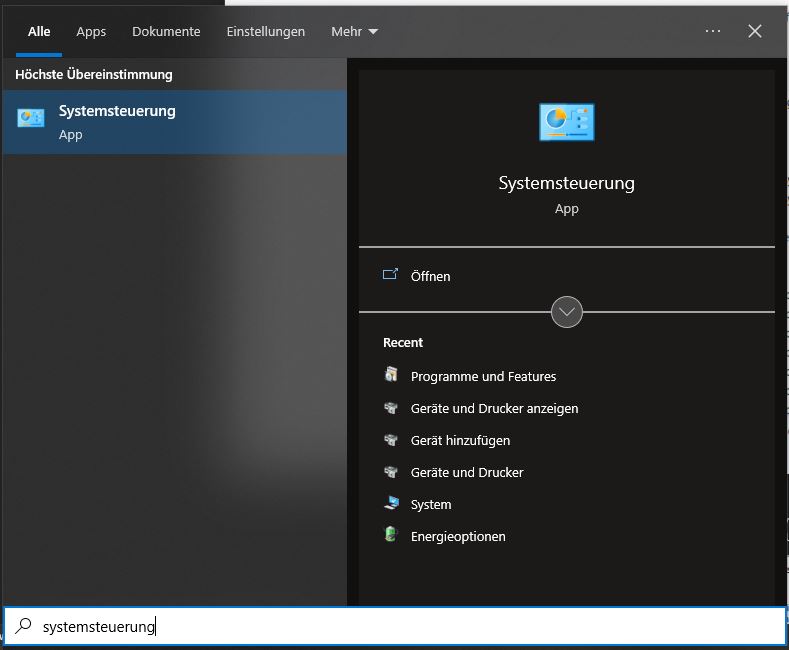Click the Geräte und Drucker anzeigen icon

391,408
